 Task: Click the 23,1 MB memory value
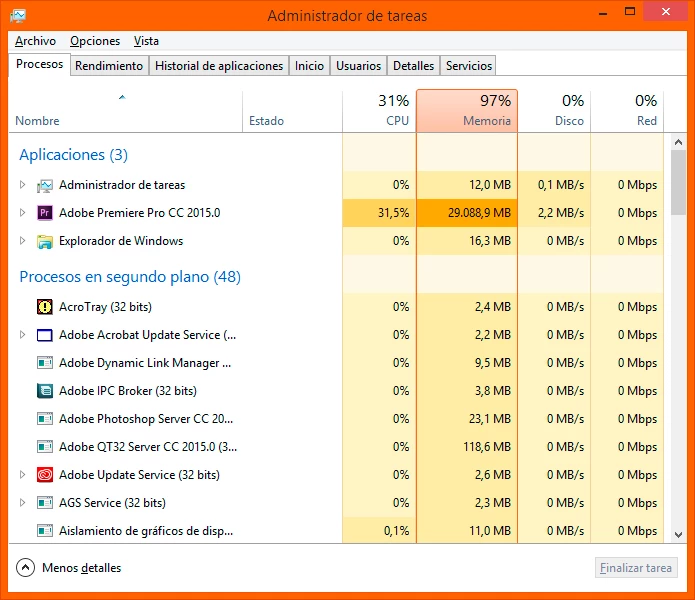490,419
